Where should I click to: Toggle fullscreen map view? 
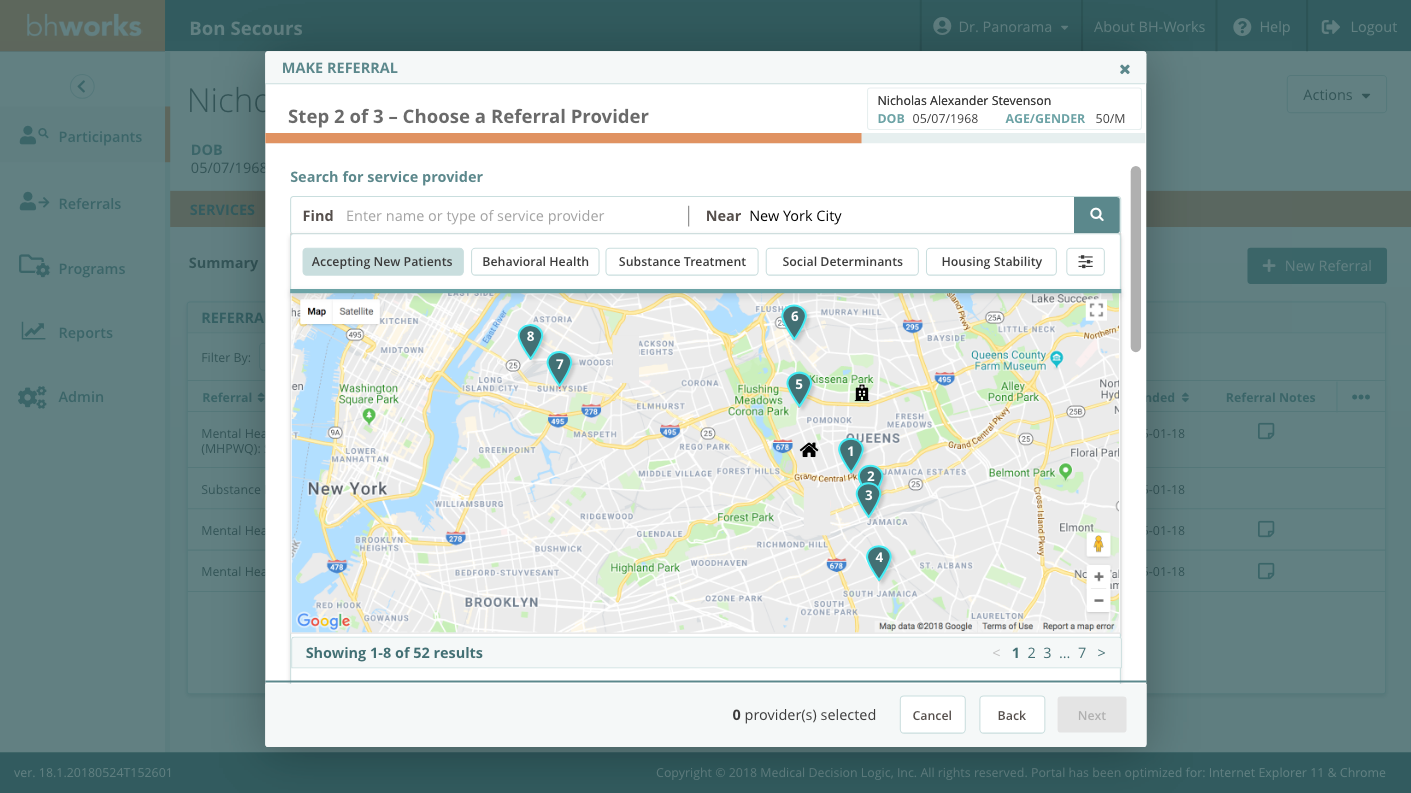coord(1097,311)
